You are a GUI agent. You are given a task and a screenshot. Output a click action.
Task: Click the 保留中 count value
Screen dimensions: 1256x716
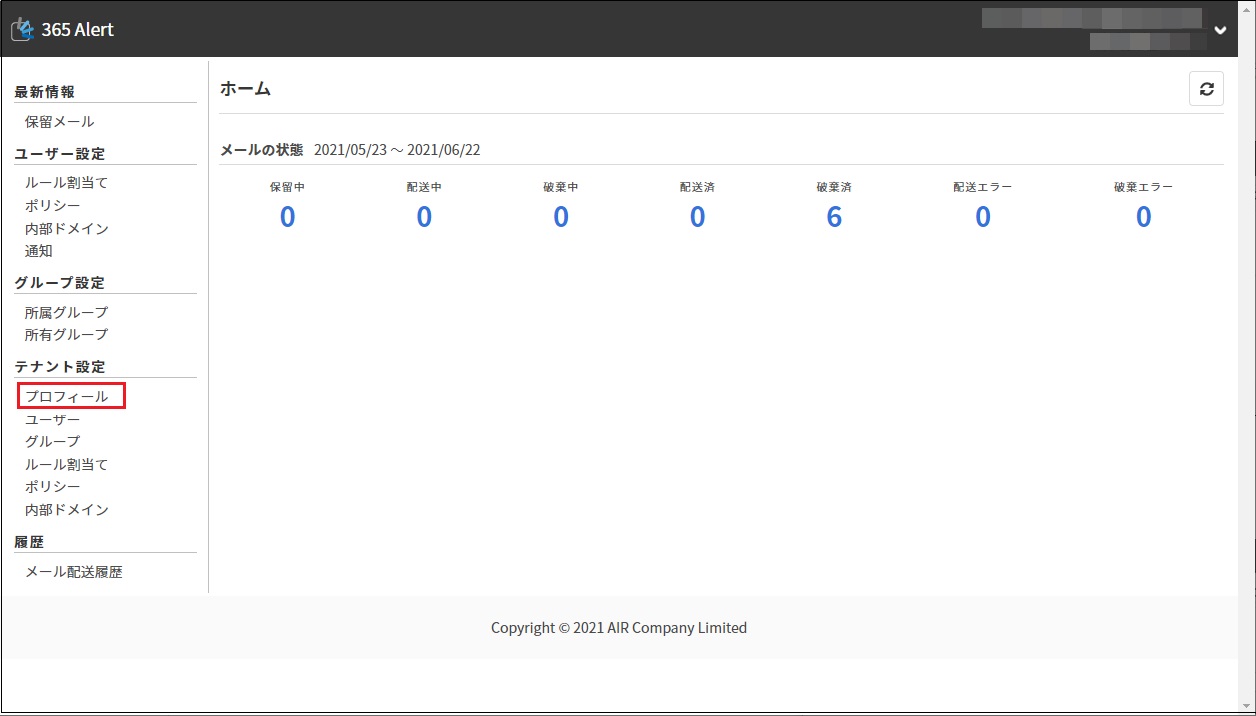coord(287,217)
